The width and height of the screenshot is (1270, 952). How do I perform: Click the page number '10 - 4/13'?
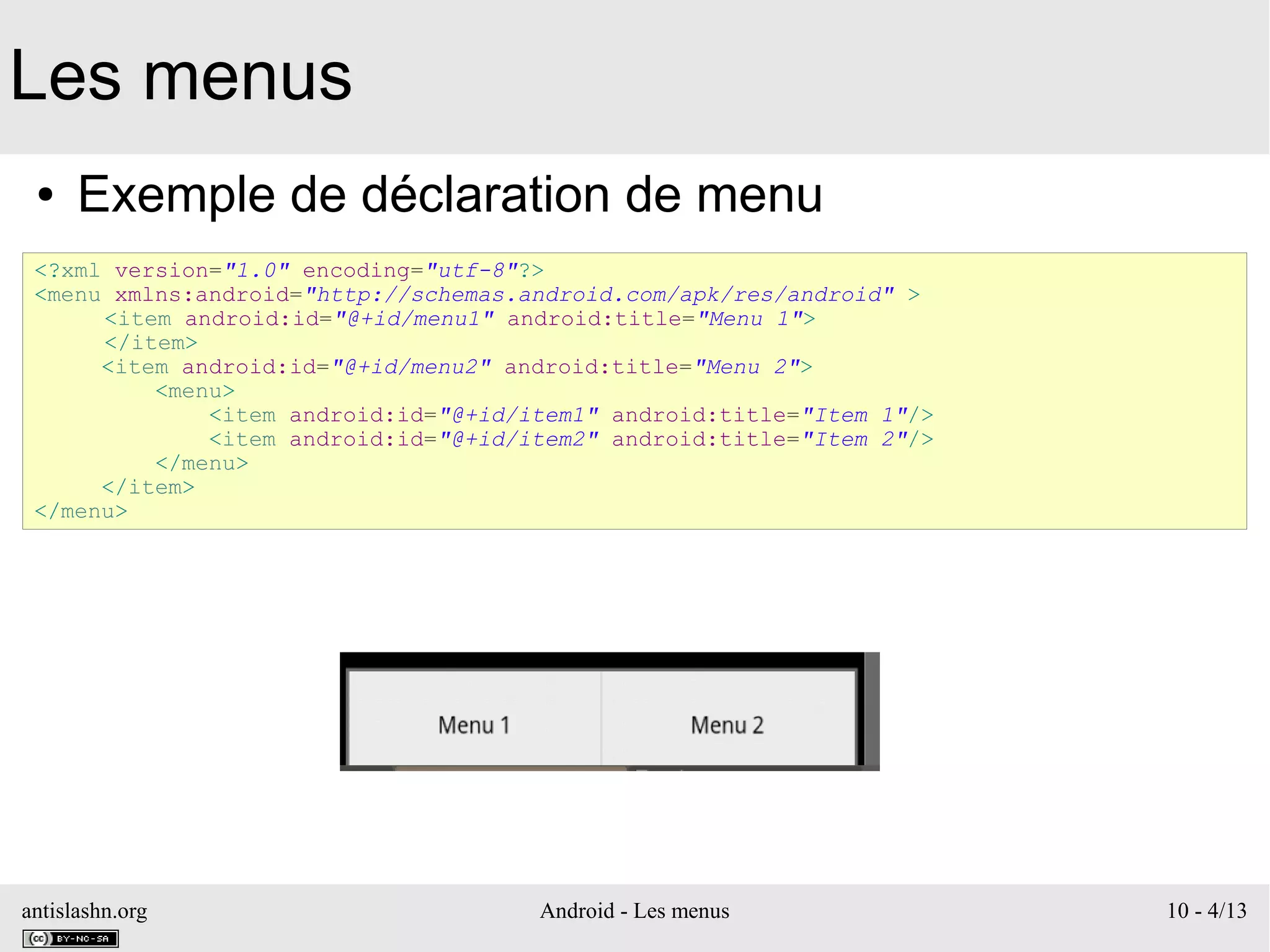tap(1207, 910)
